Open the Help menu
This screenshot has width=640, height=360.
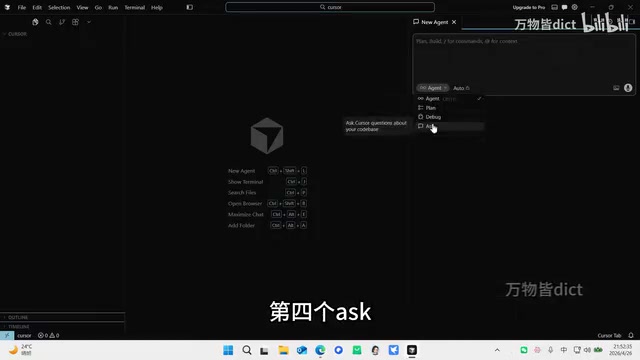(157, 7)
